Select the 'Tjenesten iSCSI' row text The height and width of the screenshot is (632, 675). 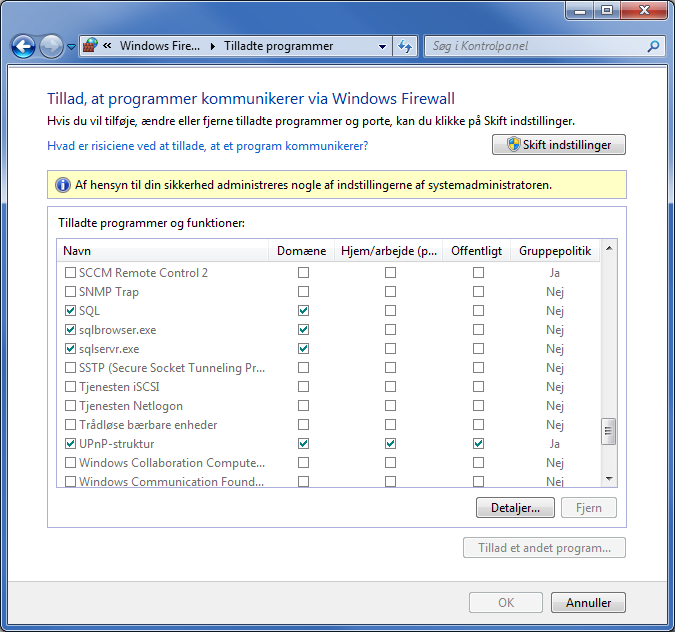click(119, 387)
